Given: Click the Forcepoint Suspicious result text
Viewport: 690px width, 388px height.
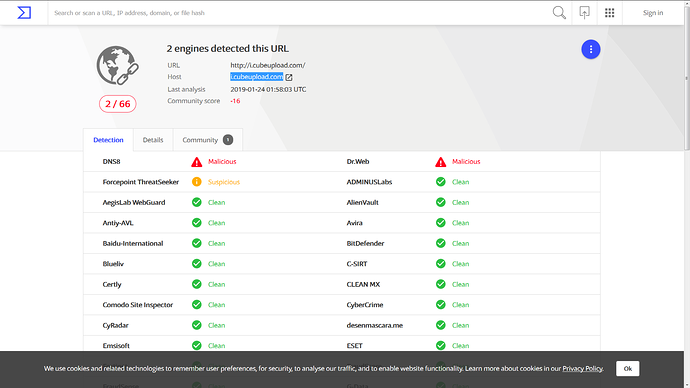Looking at the screenshot, I should [x=224, y=182].
